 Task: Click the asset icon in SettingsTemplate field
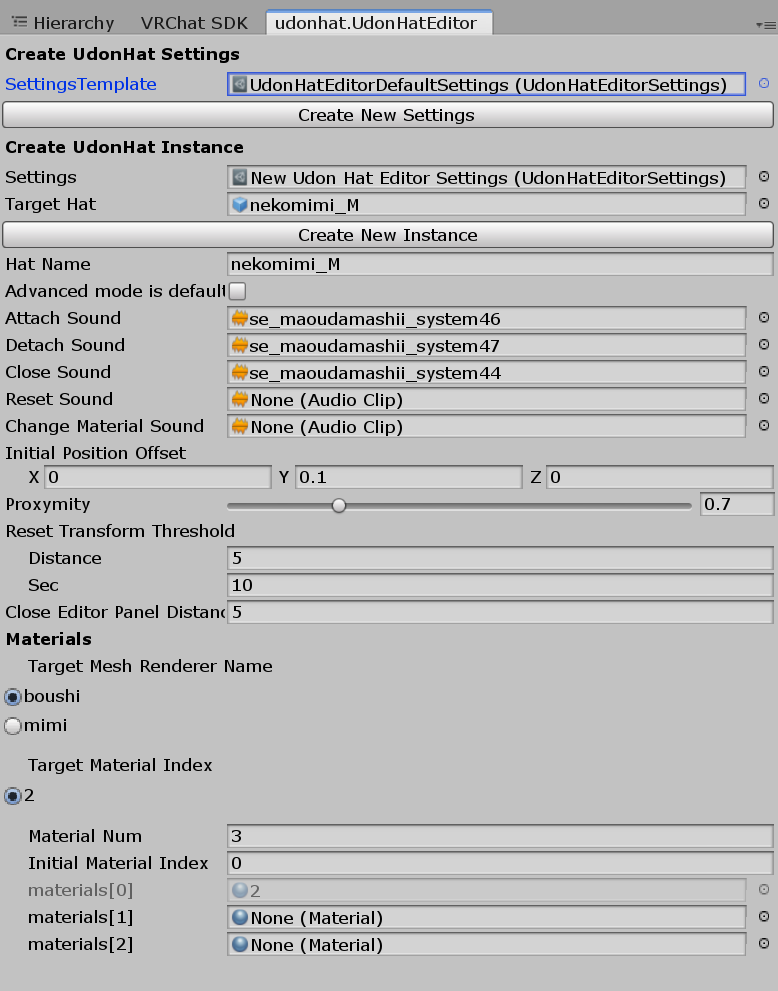pos(240,84)
